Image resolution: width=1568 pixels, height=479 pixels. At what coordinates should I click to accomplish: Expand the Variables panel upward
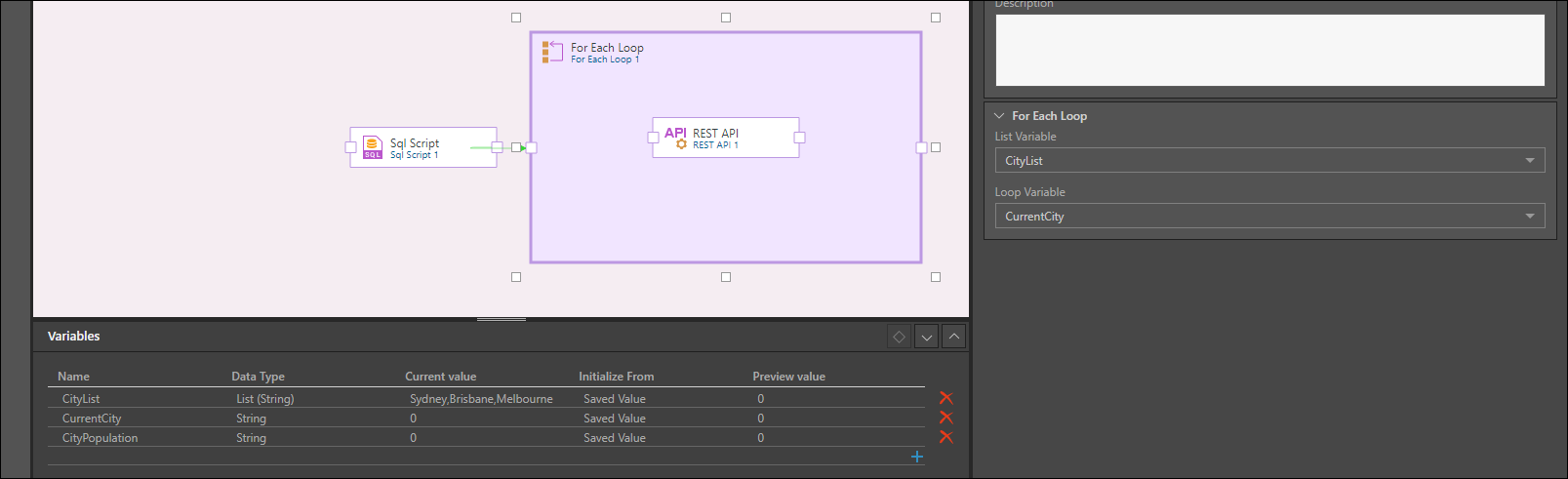click(954, 337)
